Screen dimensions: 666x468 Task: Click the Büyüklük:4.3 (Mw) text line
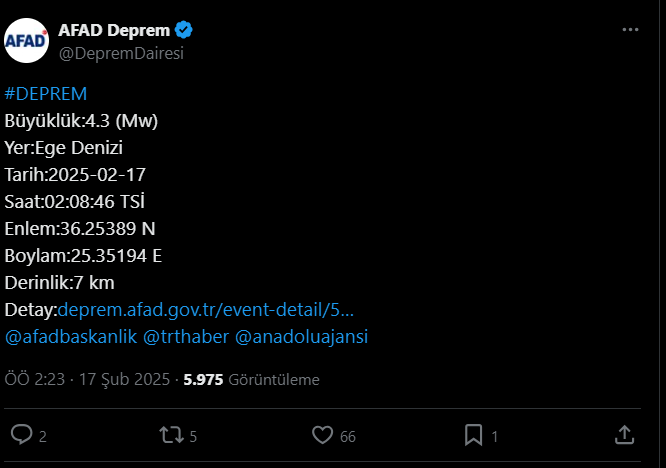[x=82, y=121]
